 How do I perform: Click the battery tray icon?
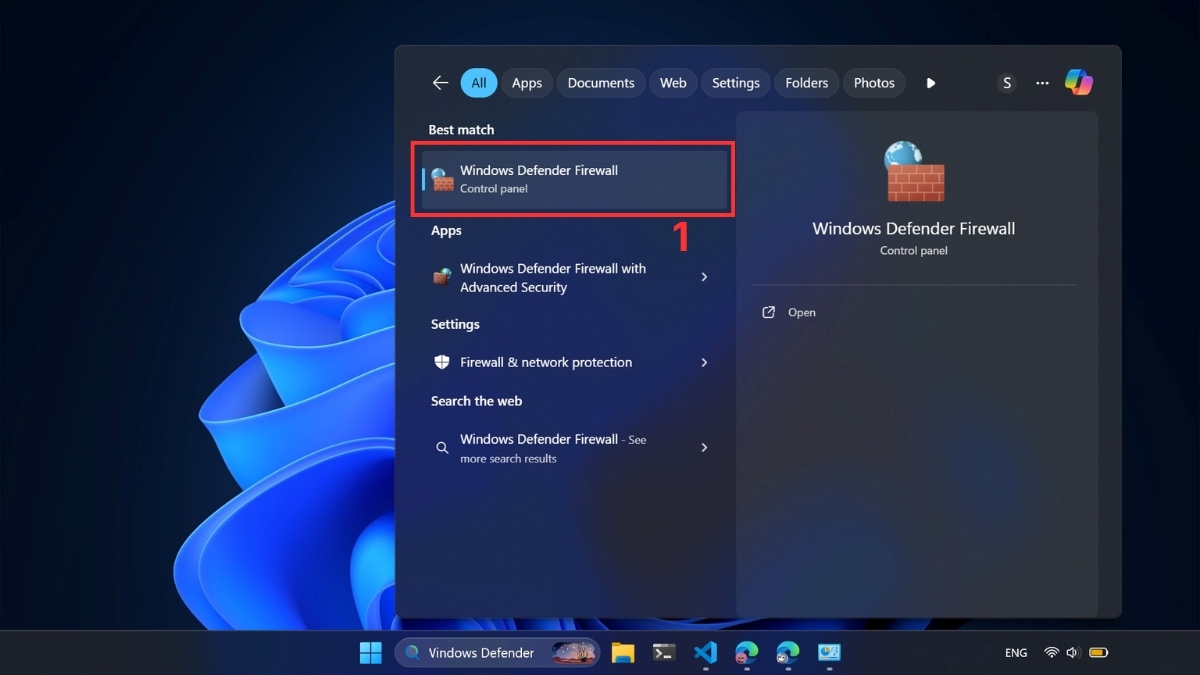pyautogui.click(x=1098, y=653)
